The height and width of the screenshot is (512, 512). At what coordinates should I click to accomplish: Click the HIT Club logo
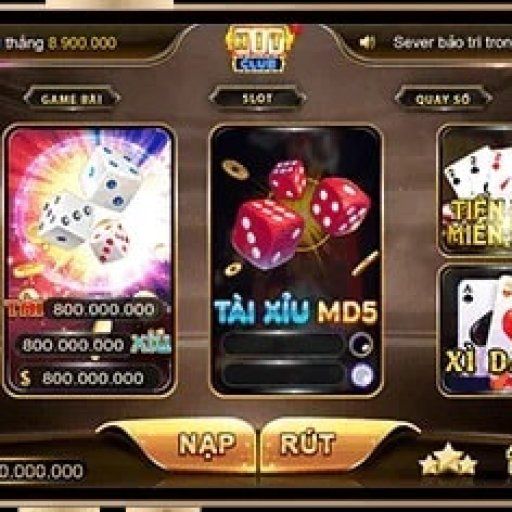click(x=260, y=49)
